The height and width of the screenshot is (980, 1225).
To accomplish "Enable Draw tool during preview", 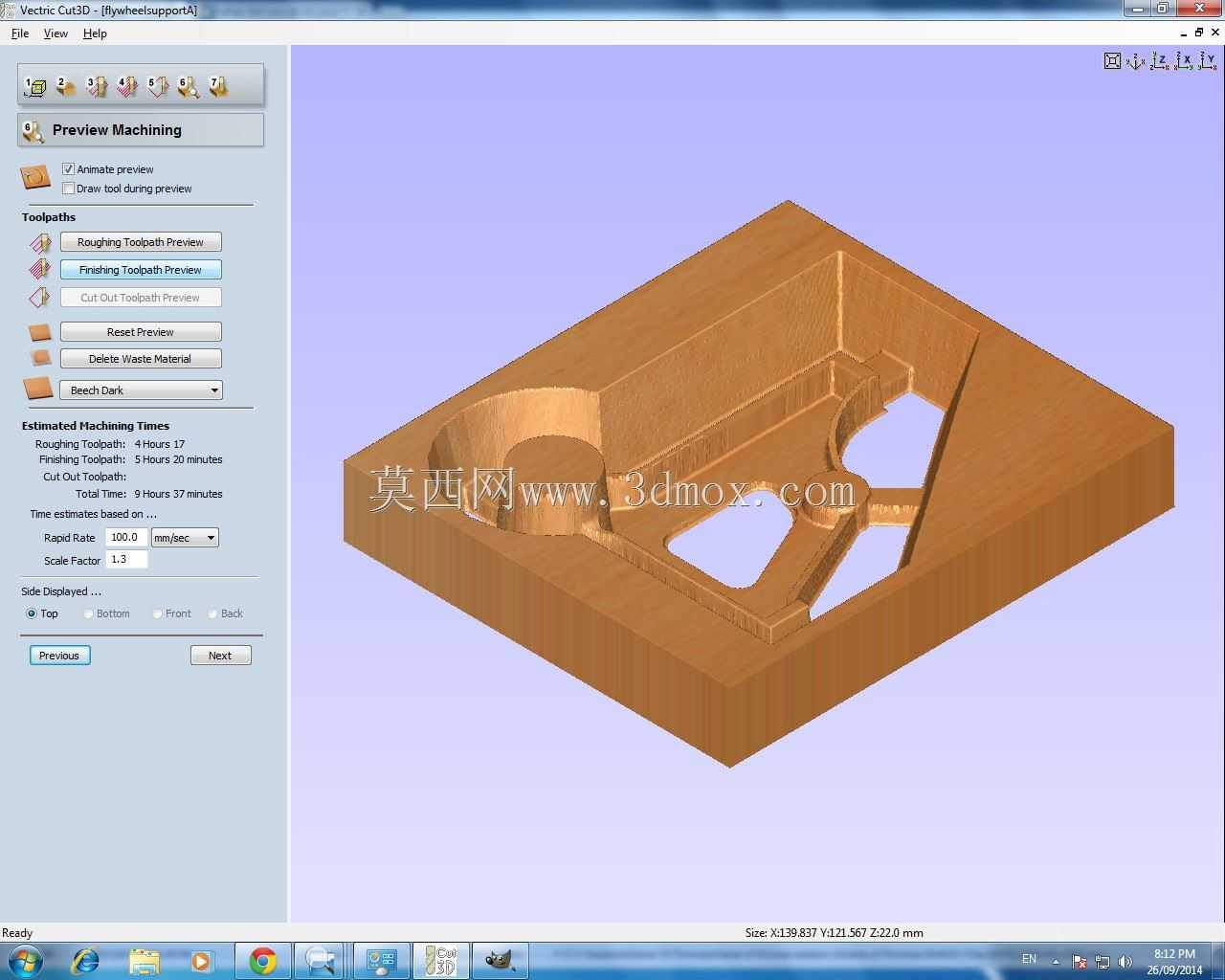I will click(x=68, y=189).
